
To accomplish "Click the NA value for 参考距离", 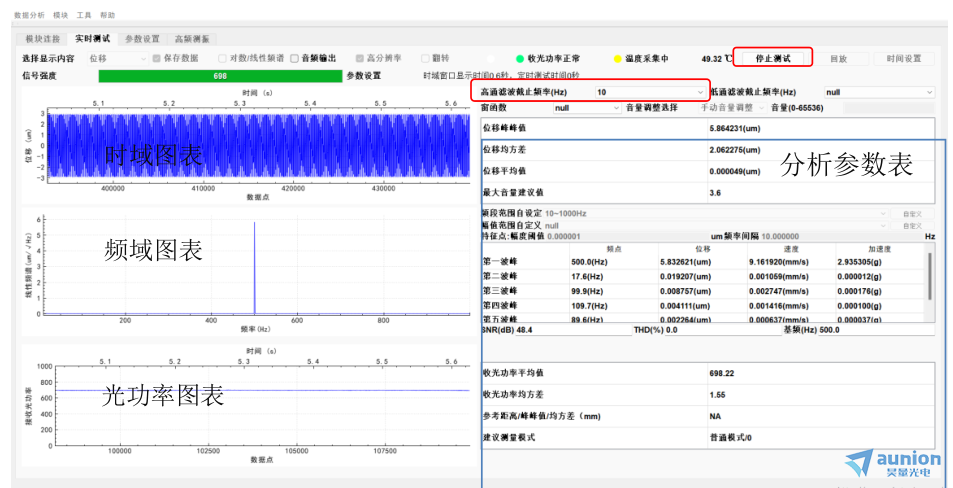I will [x=715, y=416].
